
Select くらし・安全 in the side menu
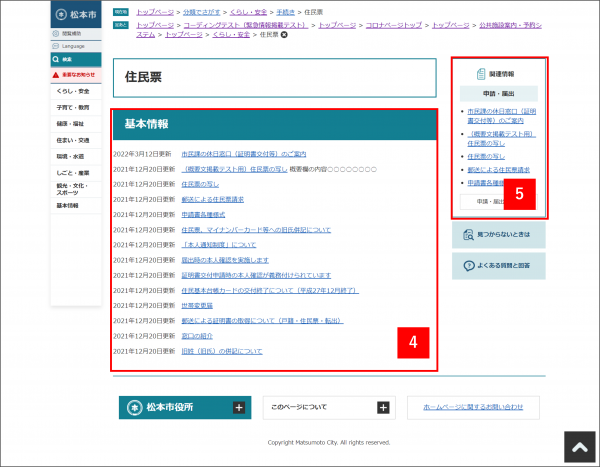pyautogui.click(x=73, y=91)
